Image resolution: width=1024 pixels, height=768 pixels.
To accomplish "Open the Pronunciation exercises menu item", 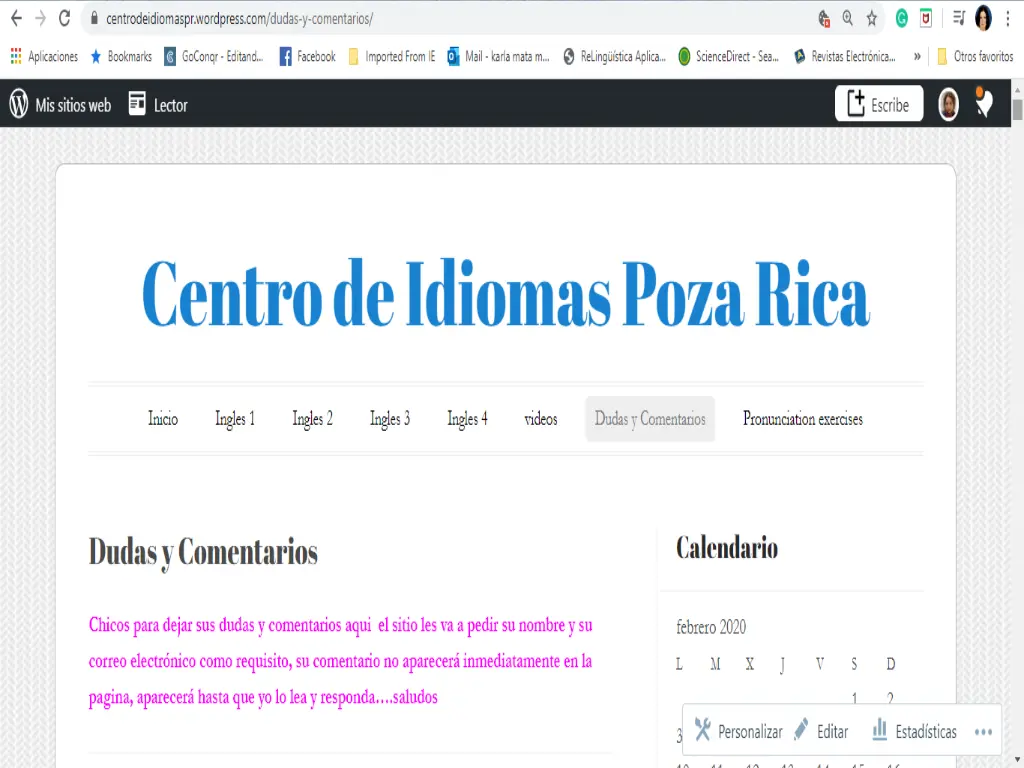I will (x=803, y=419).
